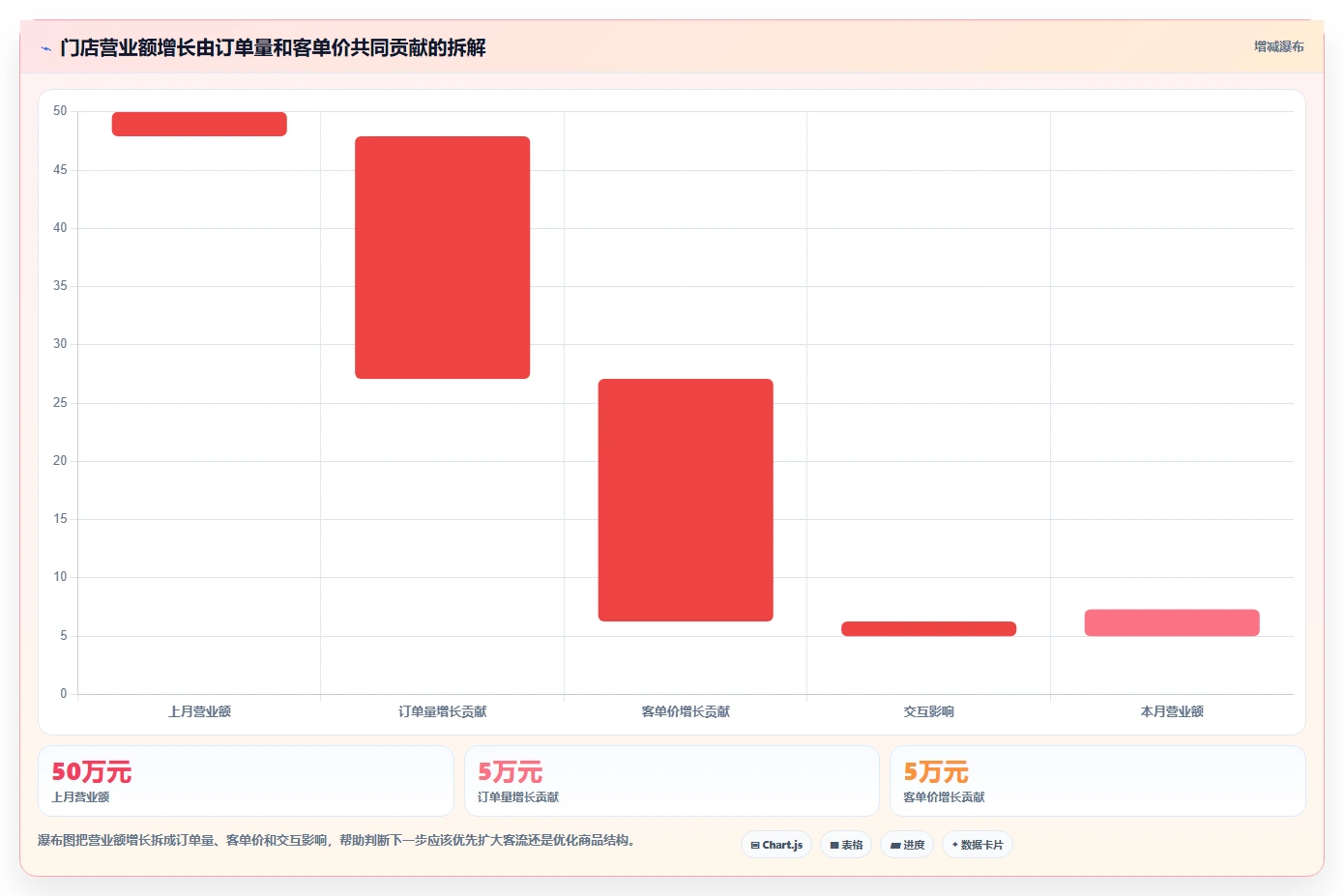The height and width of the screenshot is (896, 1344).
Task: Click the chart title 门店营业额增长 heading
Action: [x=273, y=47]
